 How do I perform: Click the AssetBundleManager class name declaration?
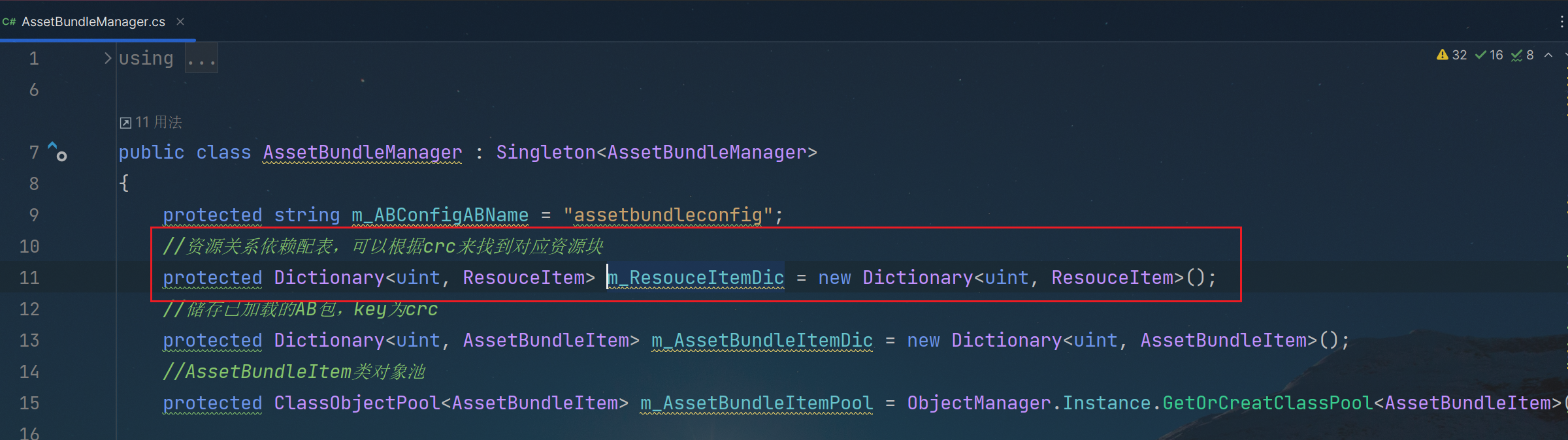[x=362, y=152]
